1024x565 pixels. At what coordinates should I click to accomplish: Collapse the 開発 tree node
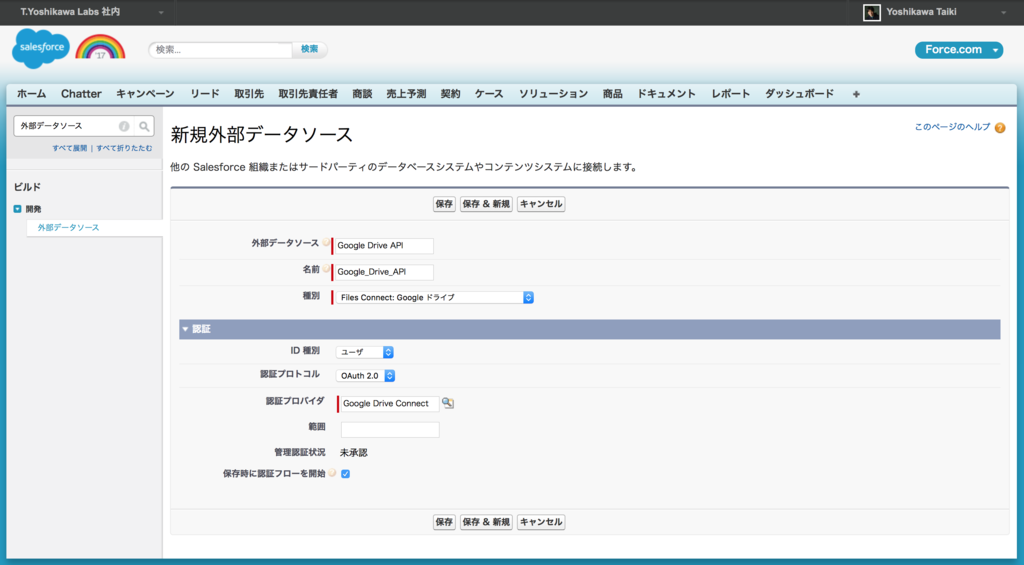click(18, 209)
